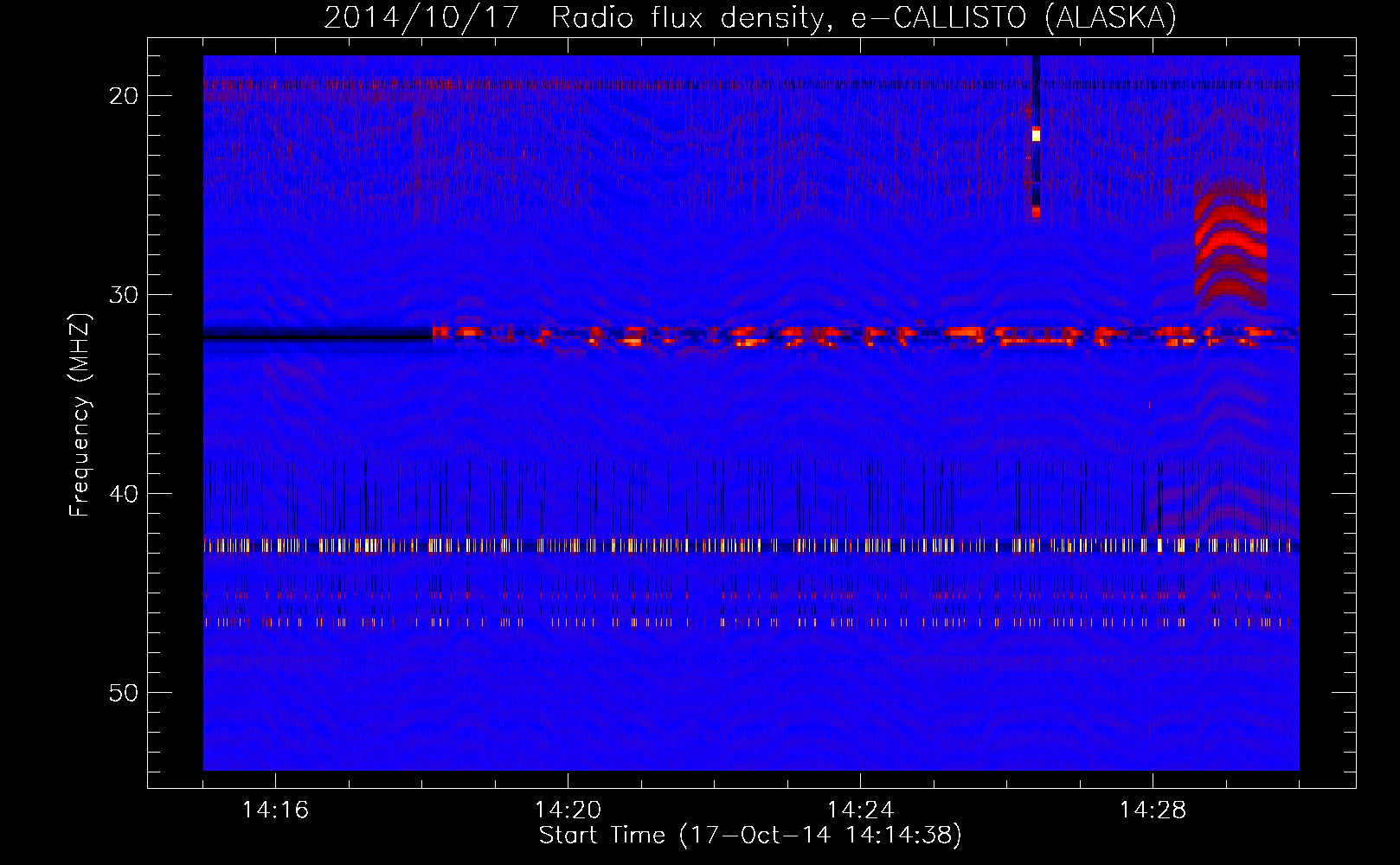The height and width of the screenshot is (865, 1400).
Task: Select the 40 MHz frequency tick label
Action: coord(125,493)
